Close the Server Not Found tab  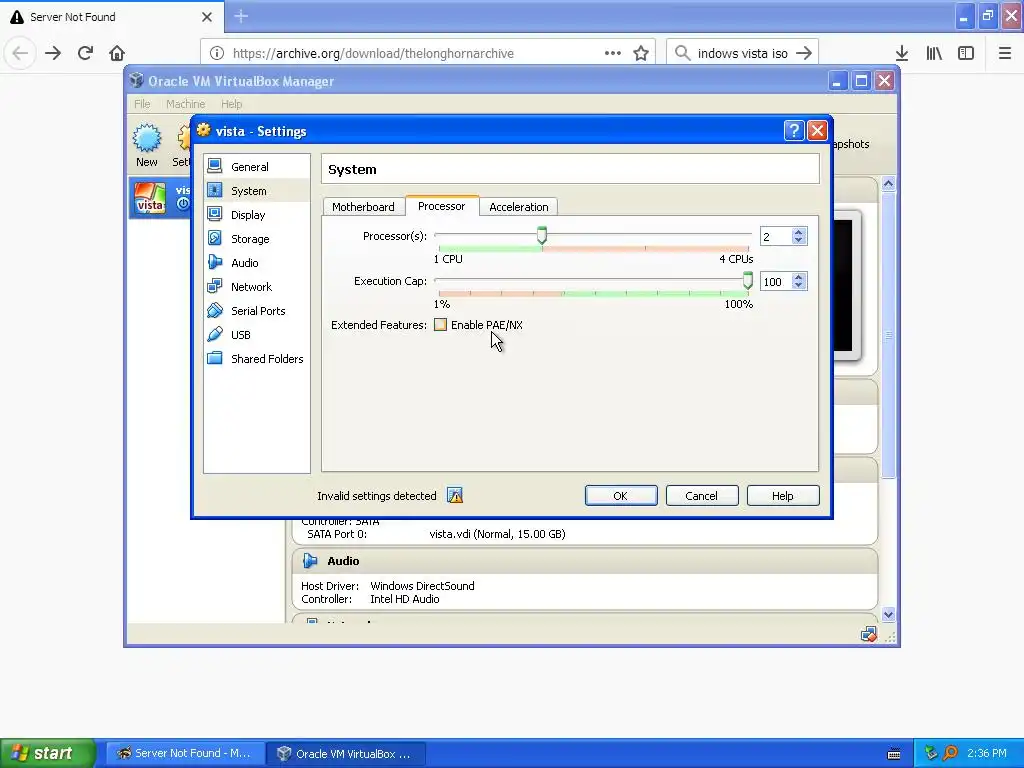(x=207, y=17)
